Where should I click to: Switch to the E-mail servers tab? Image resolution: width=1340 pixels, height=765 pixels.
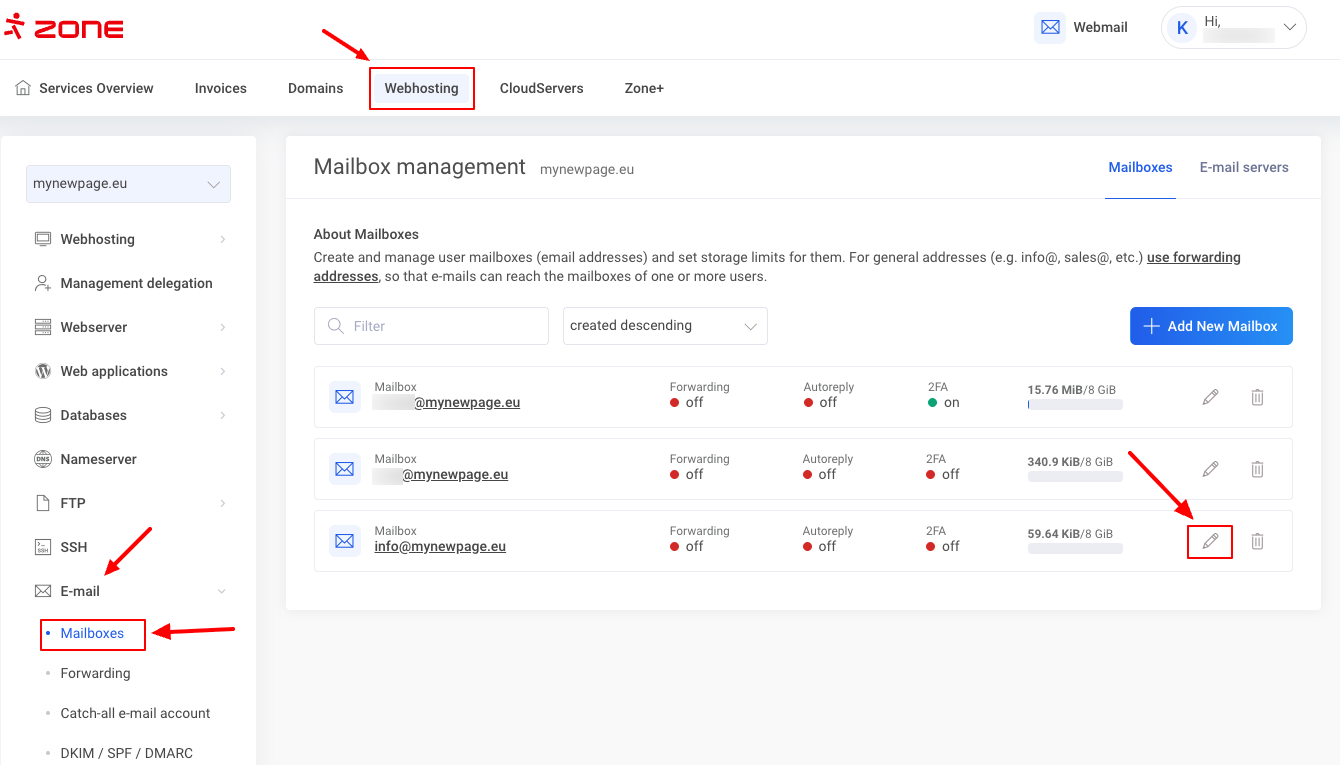1244,167
